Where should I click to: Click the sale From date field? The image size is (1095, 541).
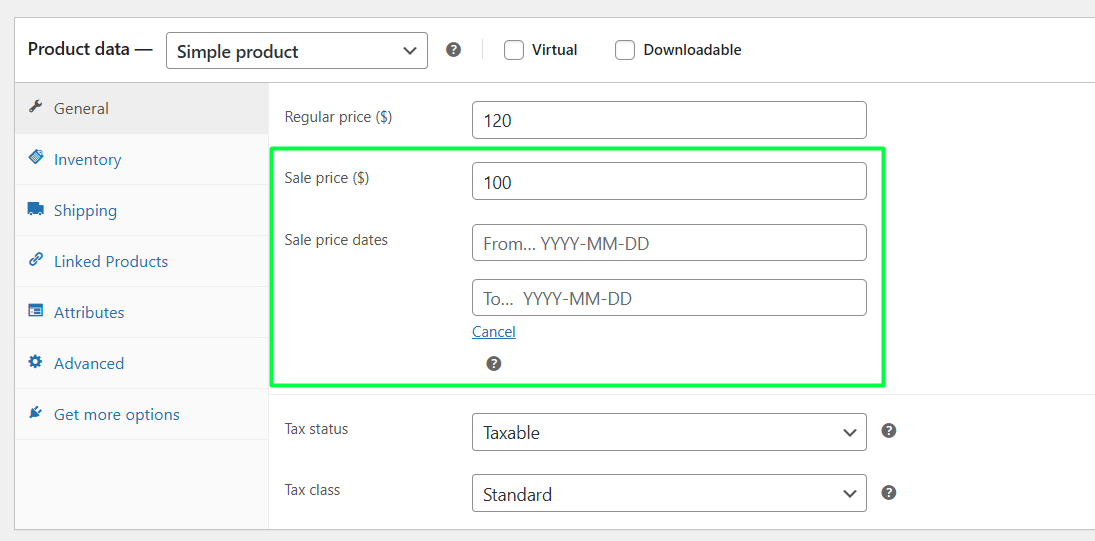pyautogui.click(x=669, y=243)
